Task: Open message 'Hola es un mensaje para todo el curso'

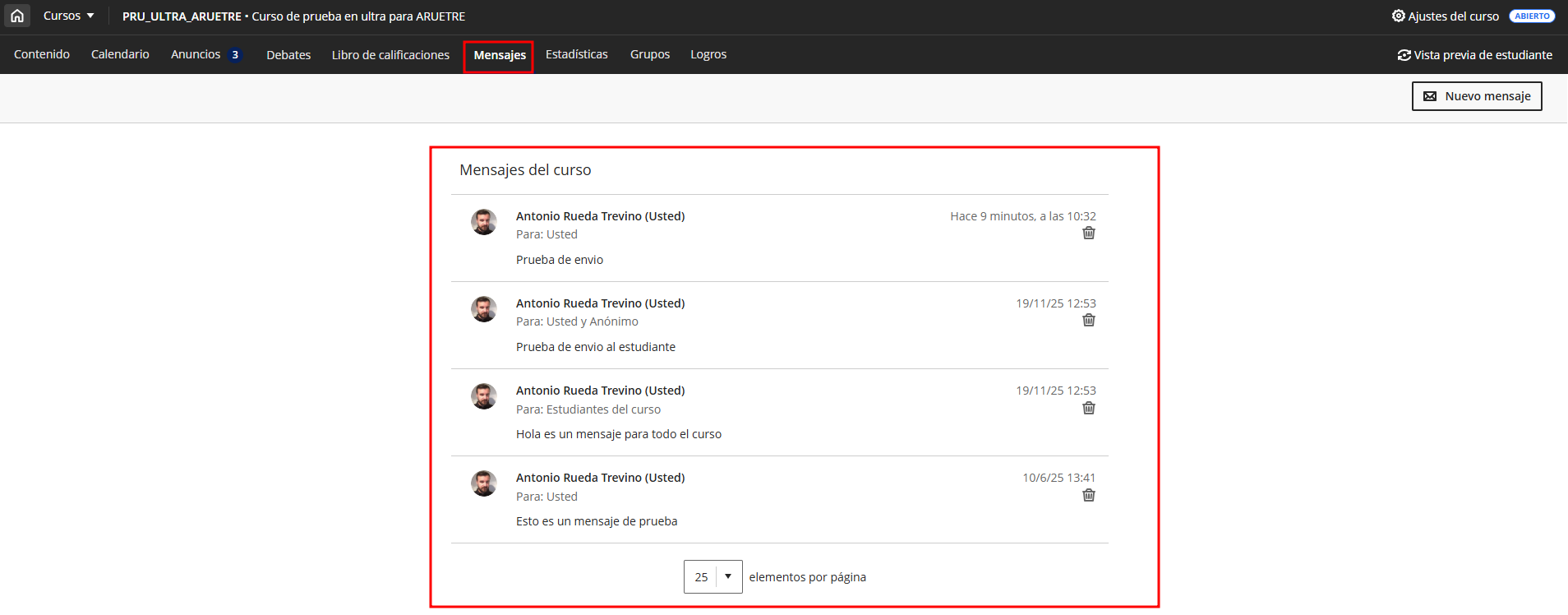Action: click(x=618, y=434)
